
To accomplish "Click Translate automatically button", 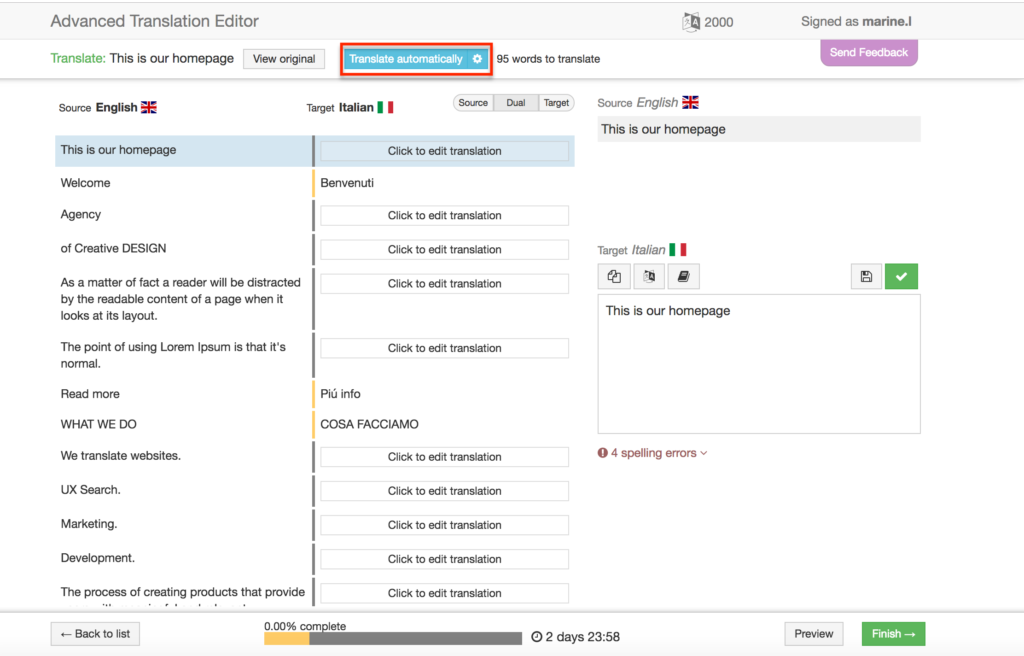I will (406, 59).
